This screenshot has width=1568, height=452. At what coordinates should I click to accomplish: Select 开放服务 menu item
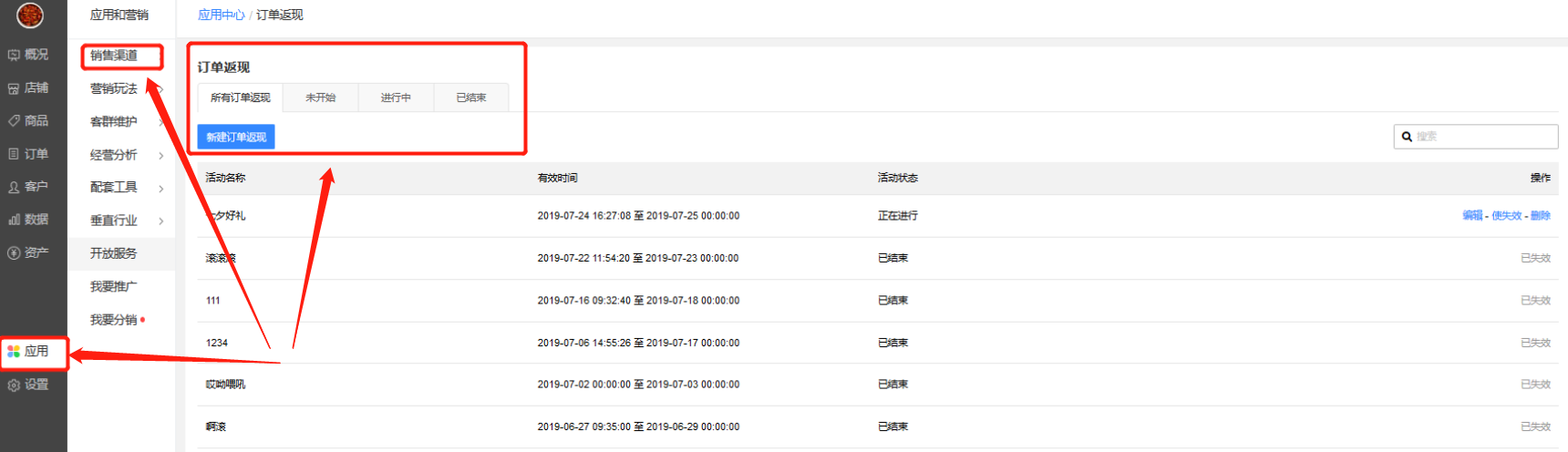(114, 253)
